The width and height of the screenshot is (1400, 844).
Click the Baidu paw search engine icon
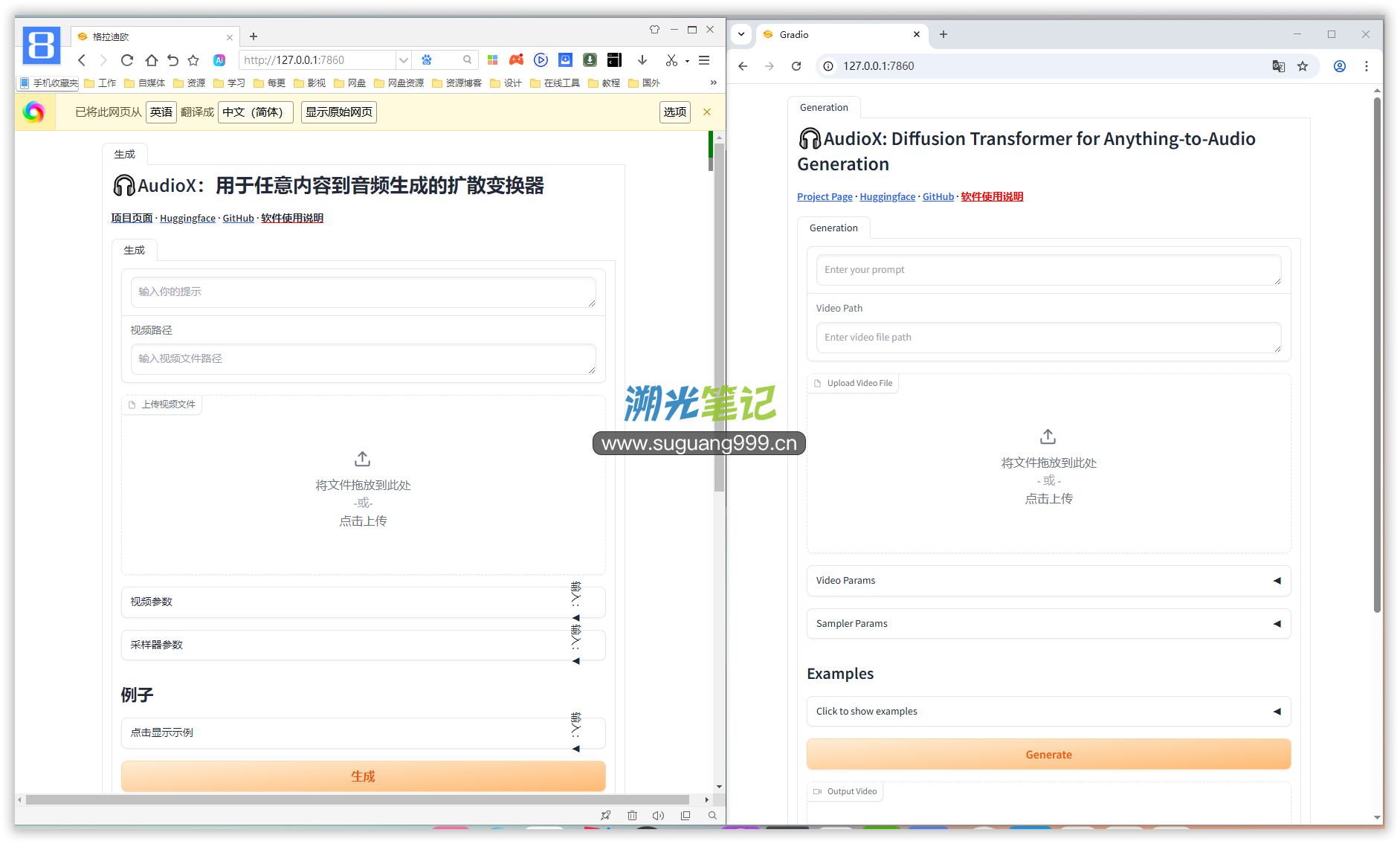click(427, 59)
